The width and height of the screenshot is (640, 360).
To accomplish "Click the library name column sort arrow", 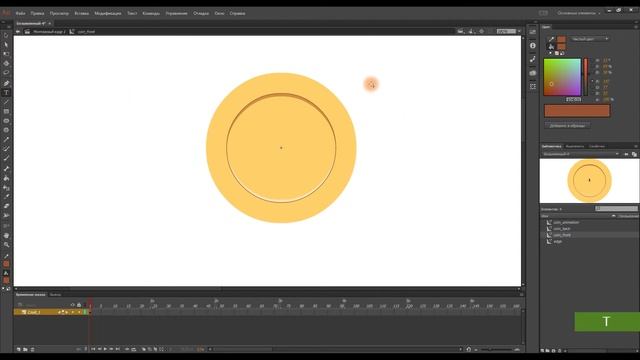I will (x=613, y=216).
